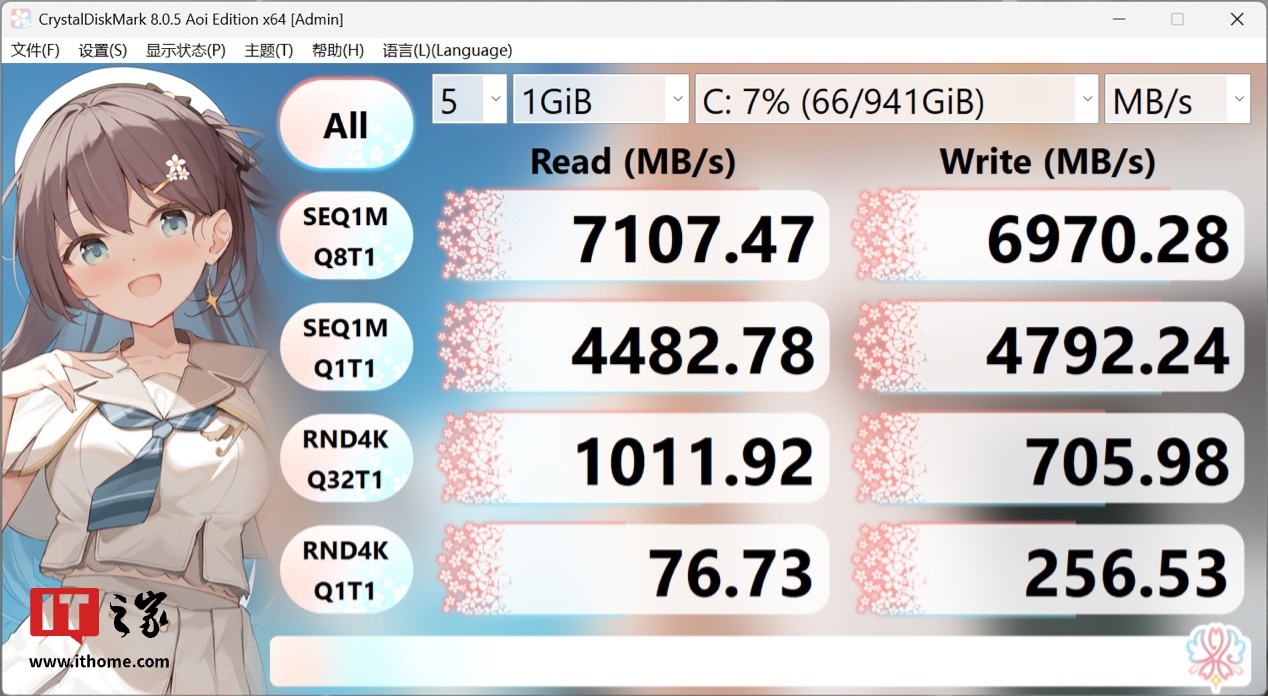Viewport: 1268px width, 696px height.
Task: Open the 设置(S) menu
Action: [x=102, y=50]
